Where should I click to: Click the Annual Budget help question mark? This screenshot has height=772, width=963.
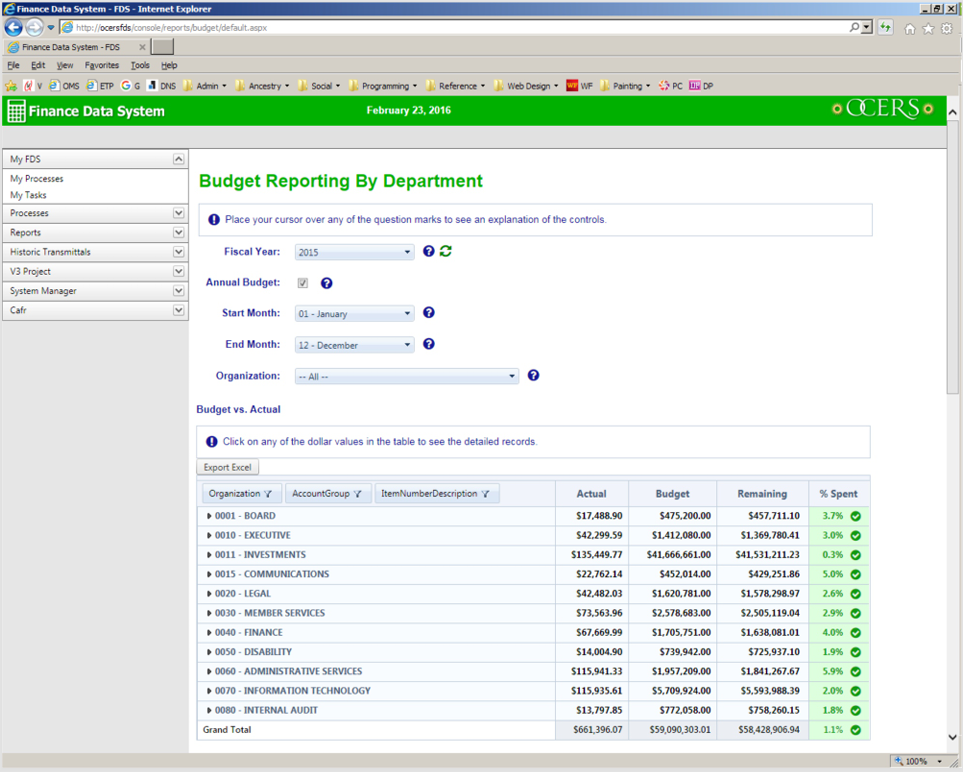pyautogui.click(x=327, y=283)
